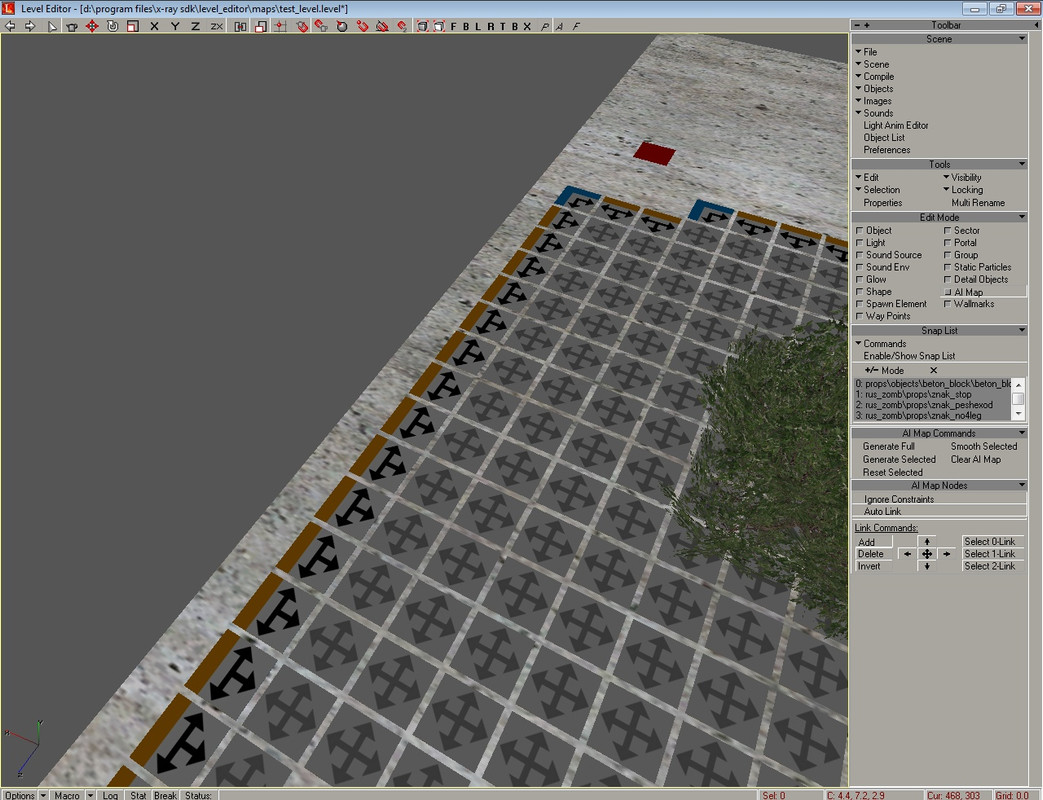Expand Snap List Commands dropdown

coord(881,344)
